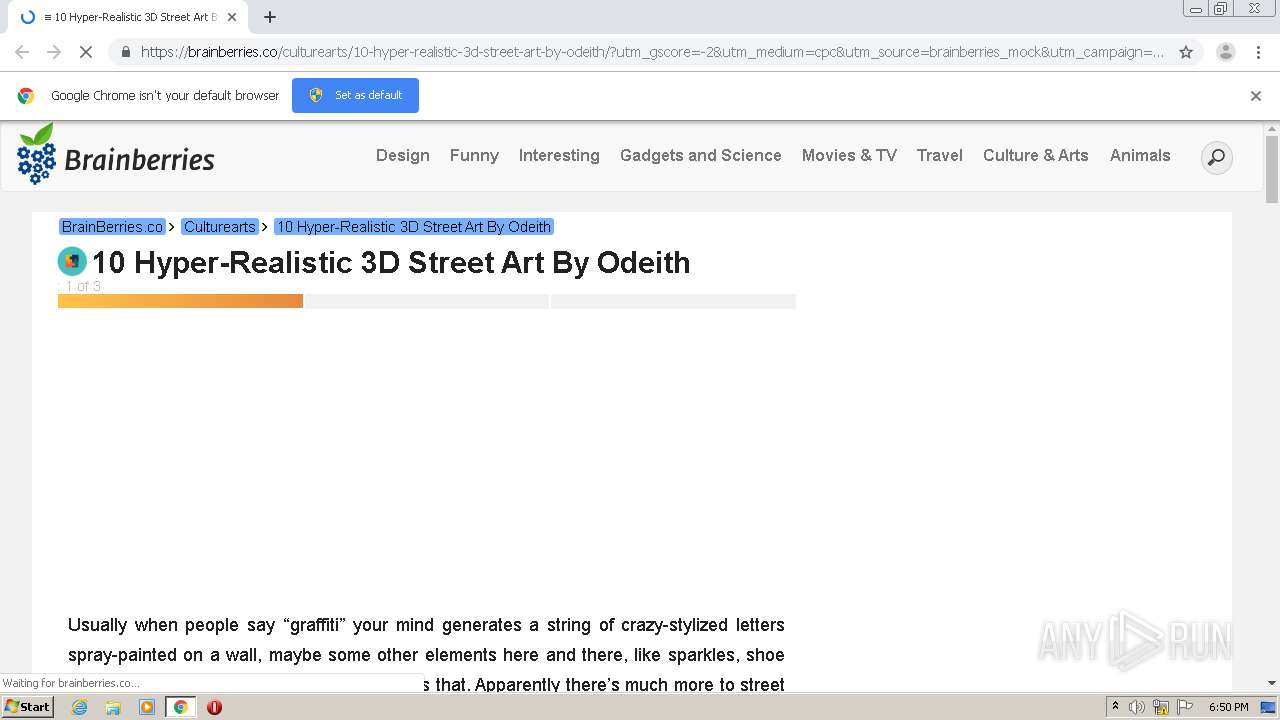Show hidden system tray icons
Screen dimensions: 1280x720
coord(1115,706)
